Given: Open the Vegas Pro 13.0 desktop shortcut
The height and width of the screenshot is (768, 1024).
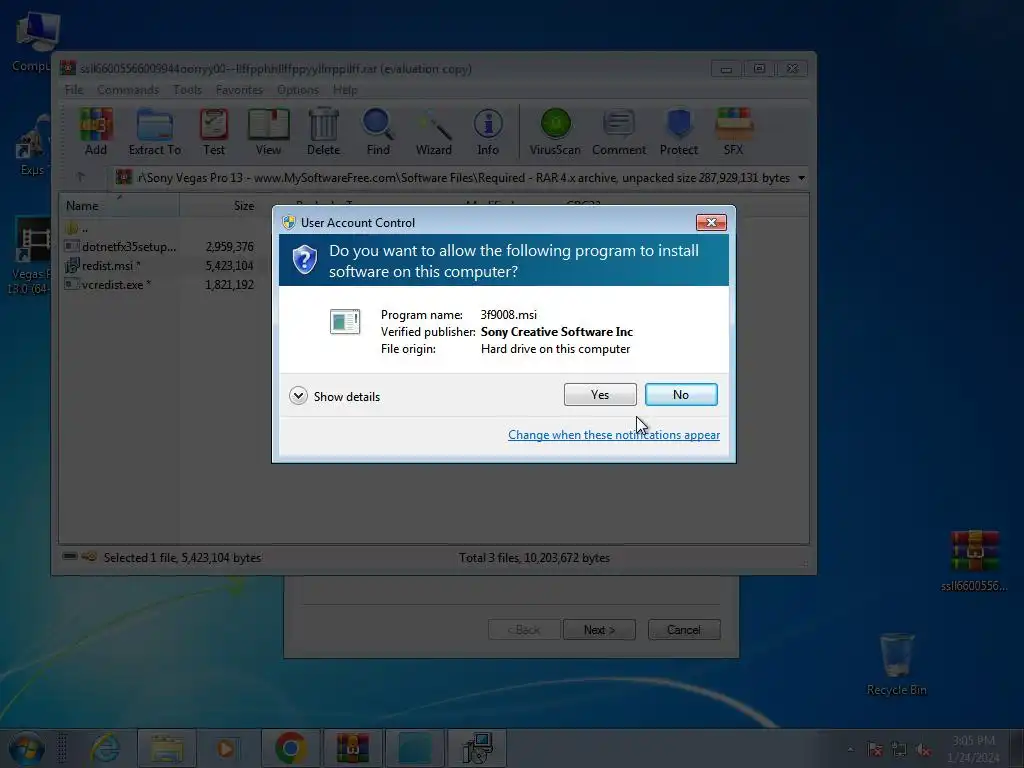Looking at the screenshot, I should tap(30, 256).
